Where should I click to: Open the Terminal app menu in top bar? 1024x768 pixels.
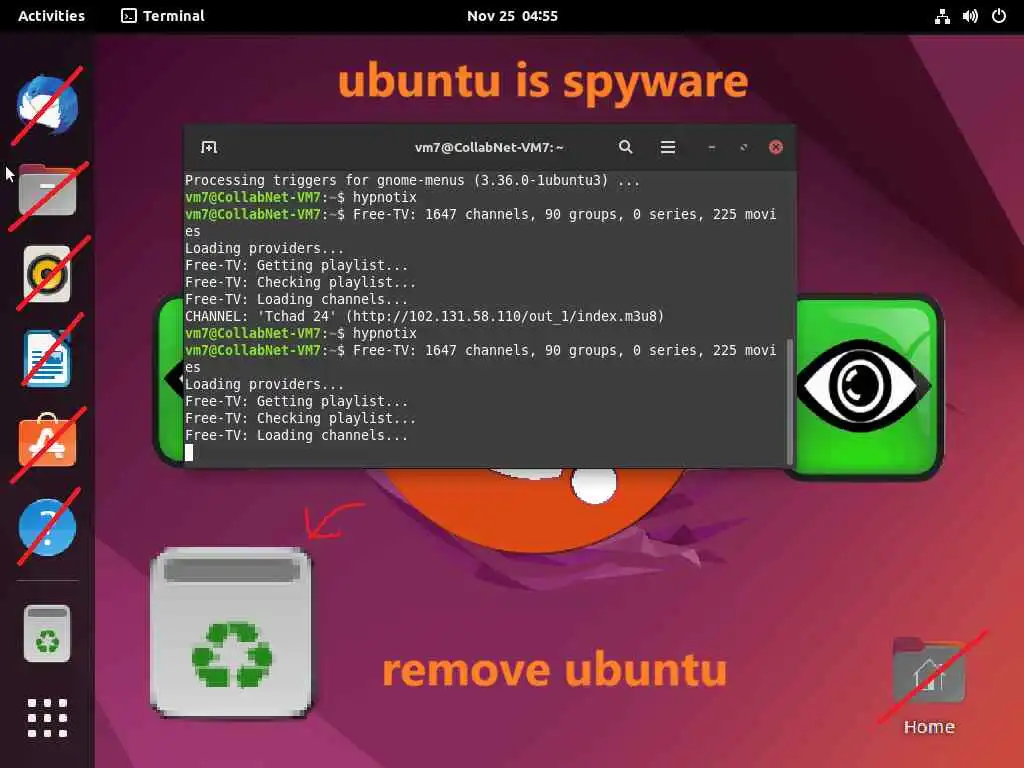tap(163, 16)
